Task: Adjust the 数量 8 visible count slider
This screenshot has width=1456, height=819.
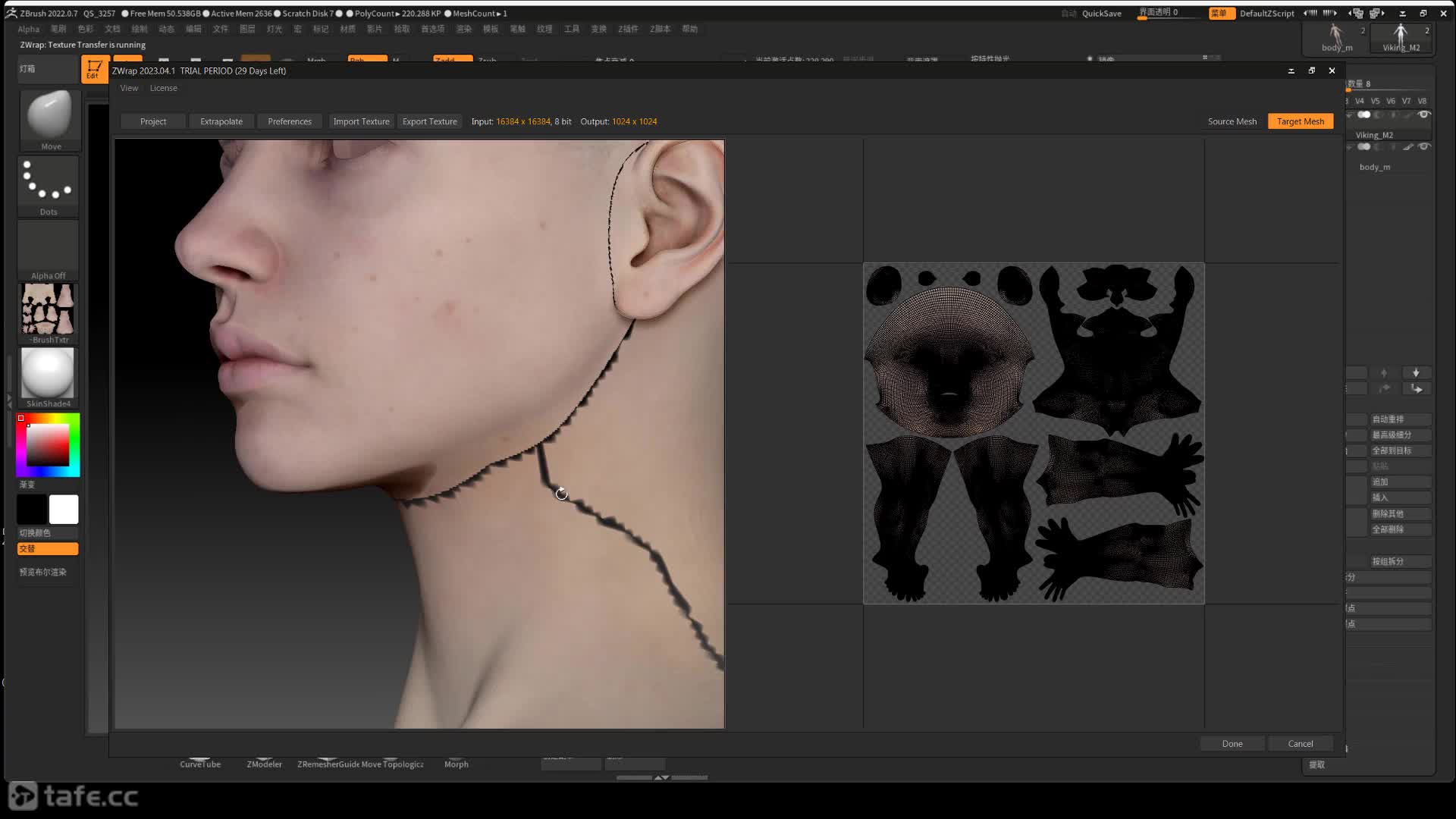Action: [1389, 84]
